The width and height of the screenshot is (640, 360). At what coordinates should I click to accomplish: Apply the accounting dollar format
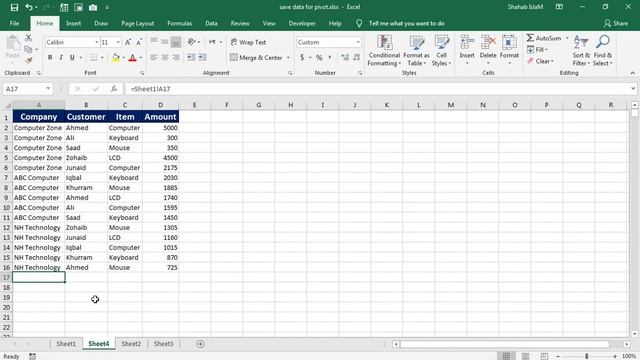click(x=302, y=58)
